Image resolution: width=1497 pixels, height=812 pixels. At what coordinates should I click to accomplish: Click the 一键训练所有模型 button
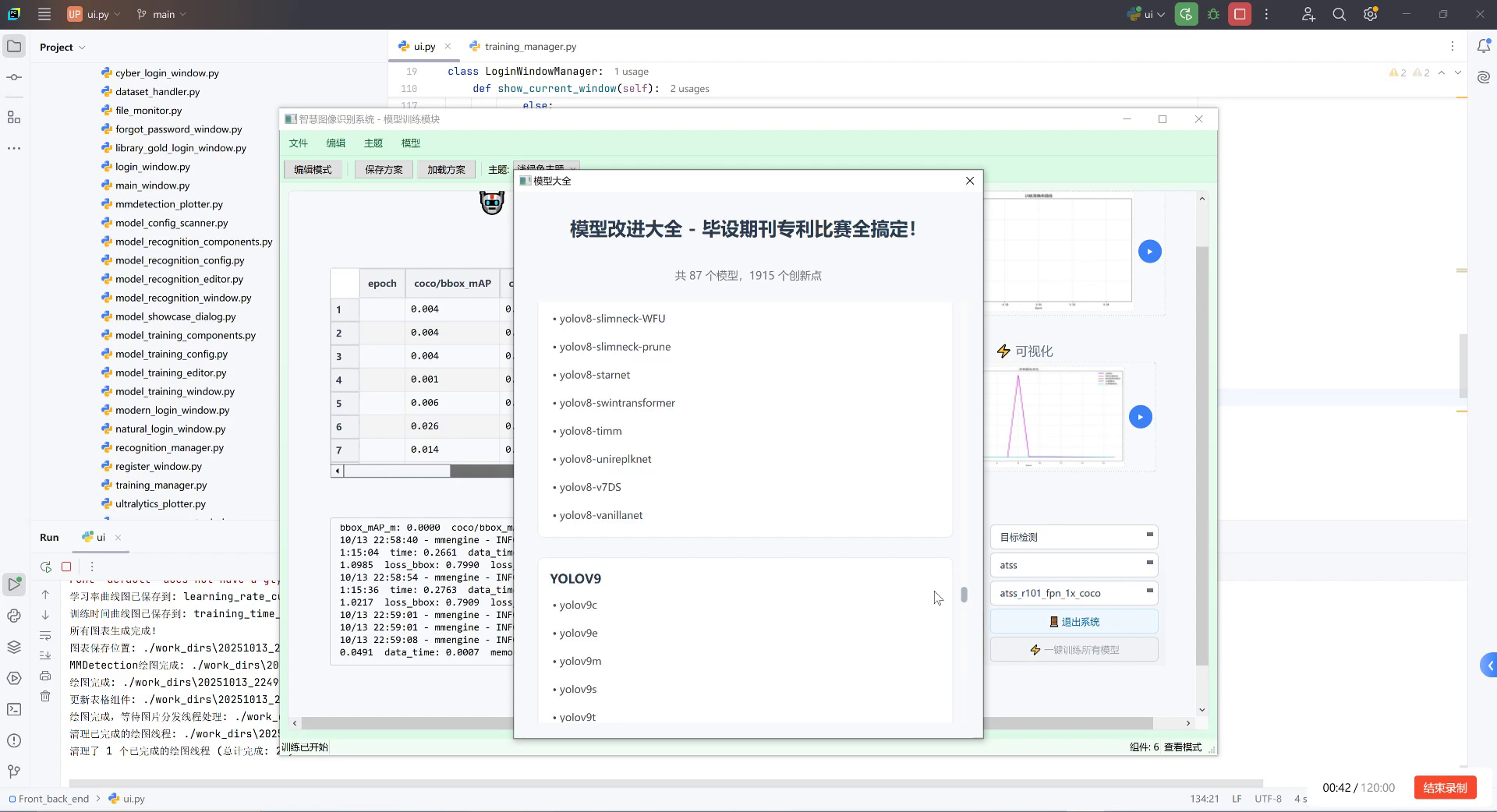(1074, 649)
